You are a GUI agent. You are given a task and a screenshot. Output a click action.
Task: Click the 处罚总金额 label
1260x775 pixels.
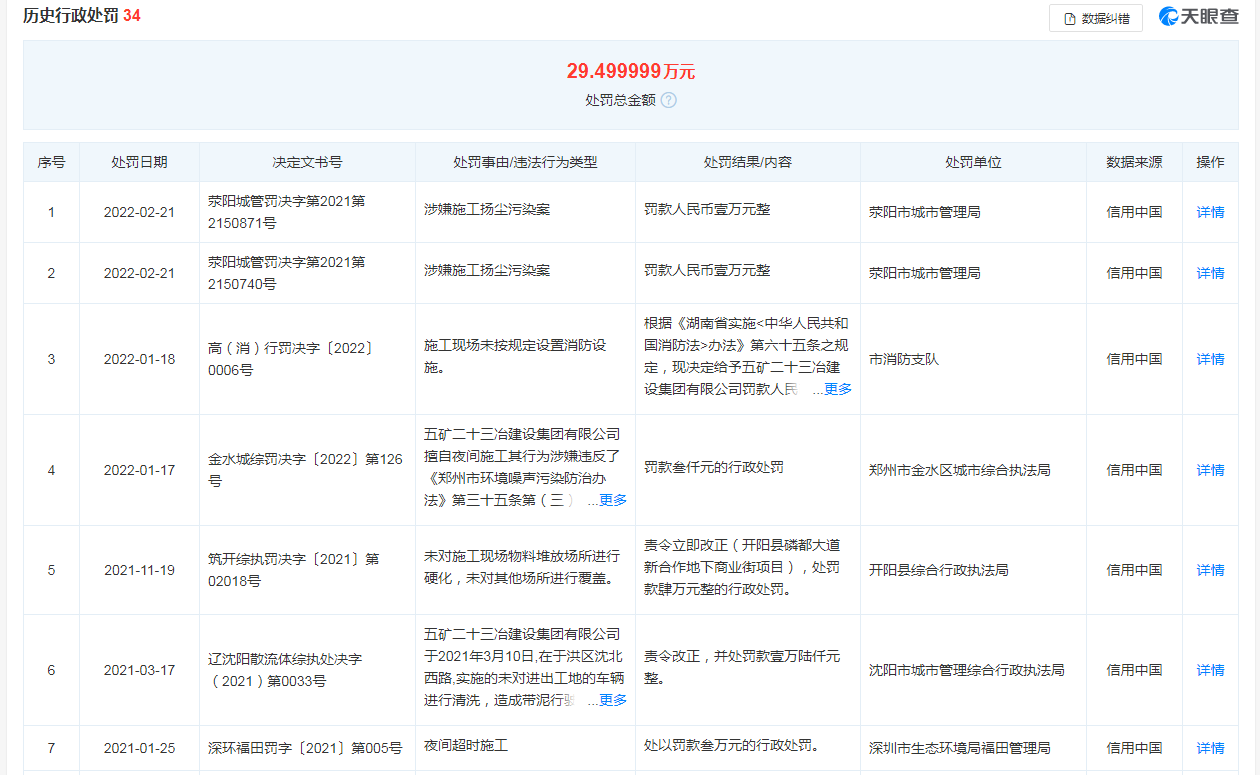pyautogui.click(x=620, y=100)
